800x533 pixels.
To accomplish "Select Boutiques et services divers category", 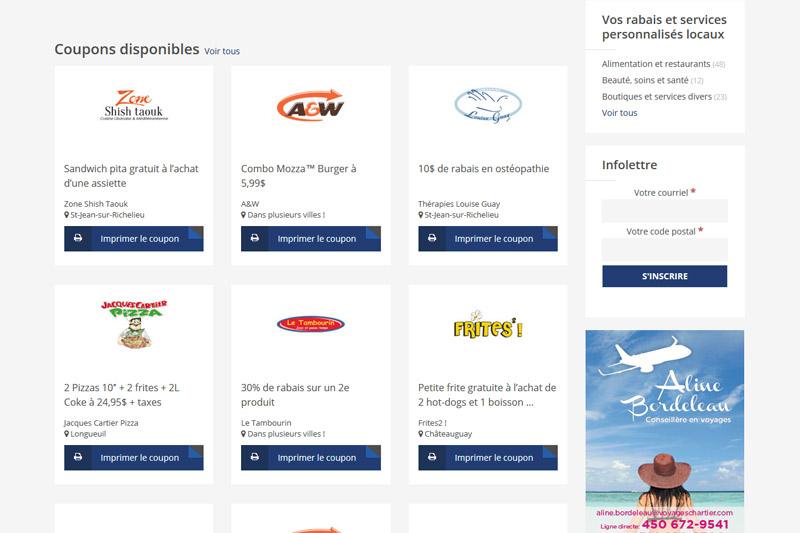I will pyautogui.click(x=657, y=96).
